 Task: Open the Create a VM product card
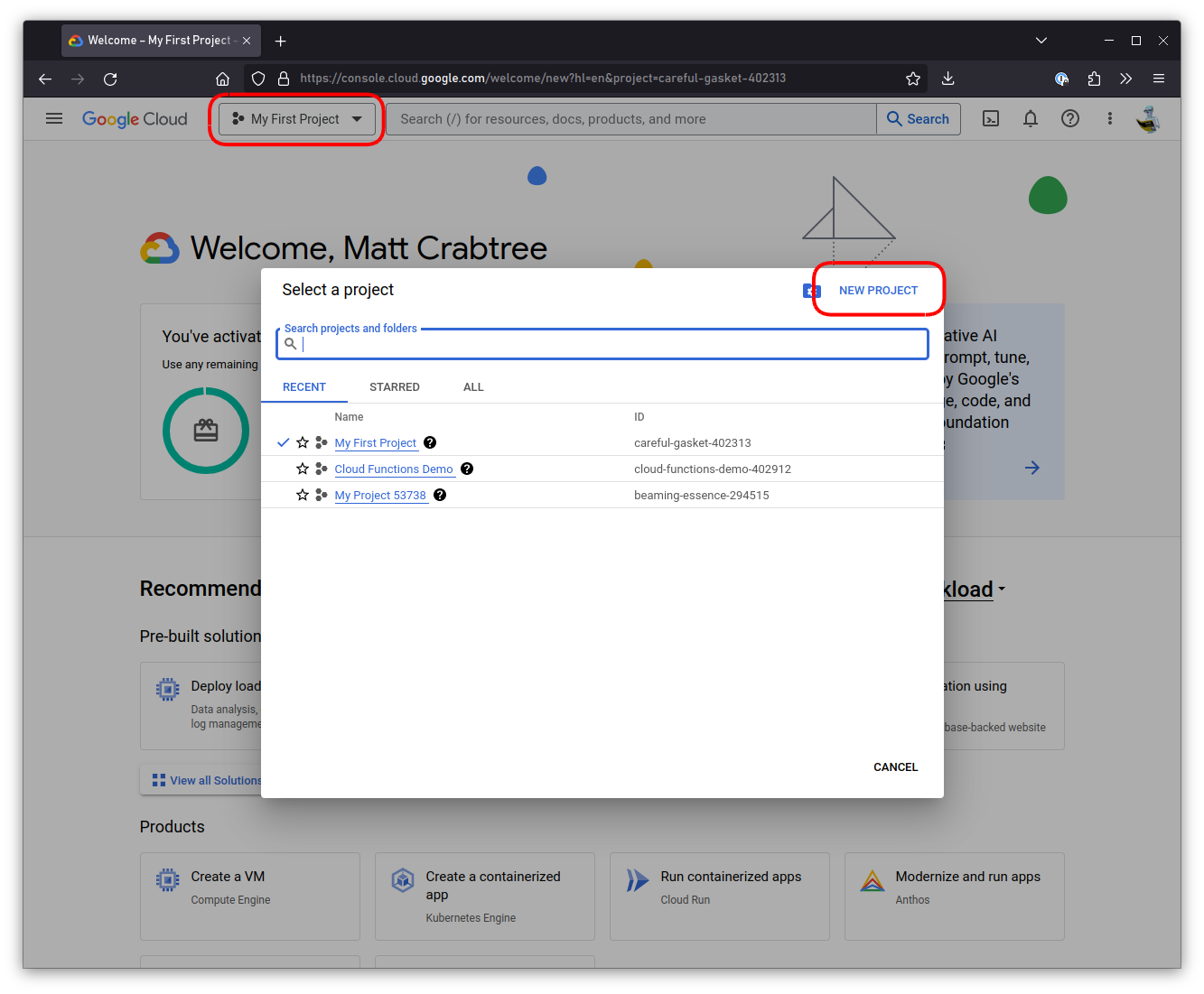(250, 896)
